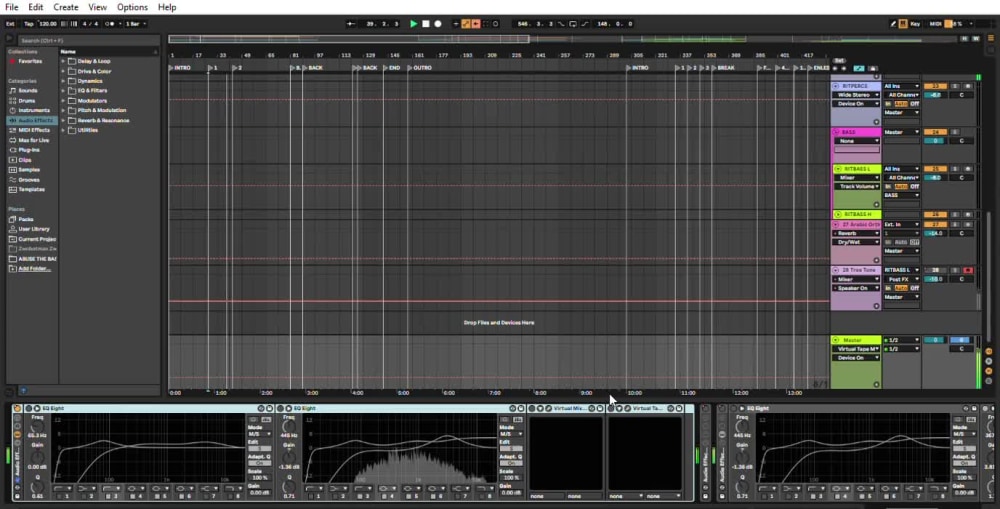The width and height of the screenshot is (1000, 509).
Task: Click the Tap tempo button
Action: click(29, 24)
